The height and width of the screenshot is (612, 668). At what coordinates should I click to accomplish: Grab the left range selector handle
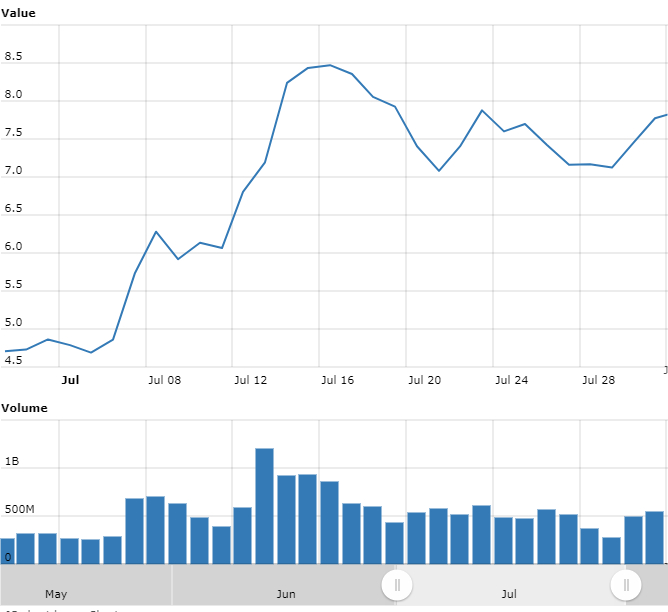(x=397, y=585)
